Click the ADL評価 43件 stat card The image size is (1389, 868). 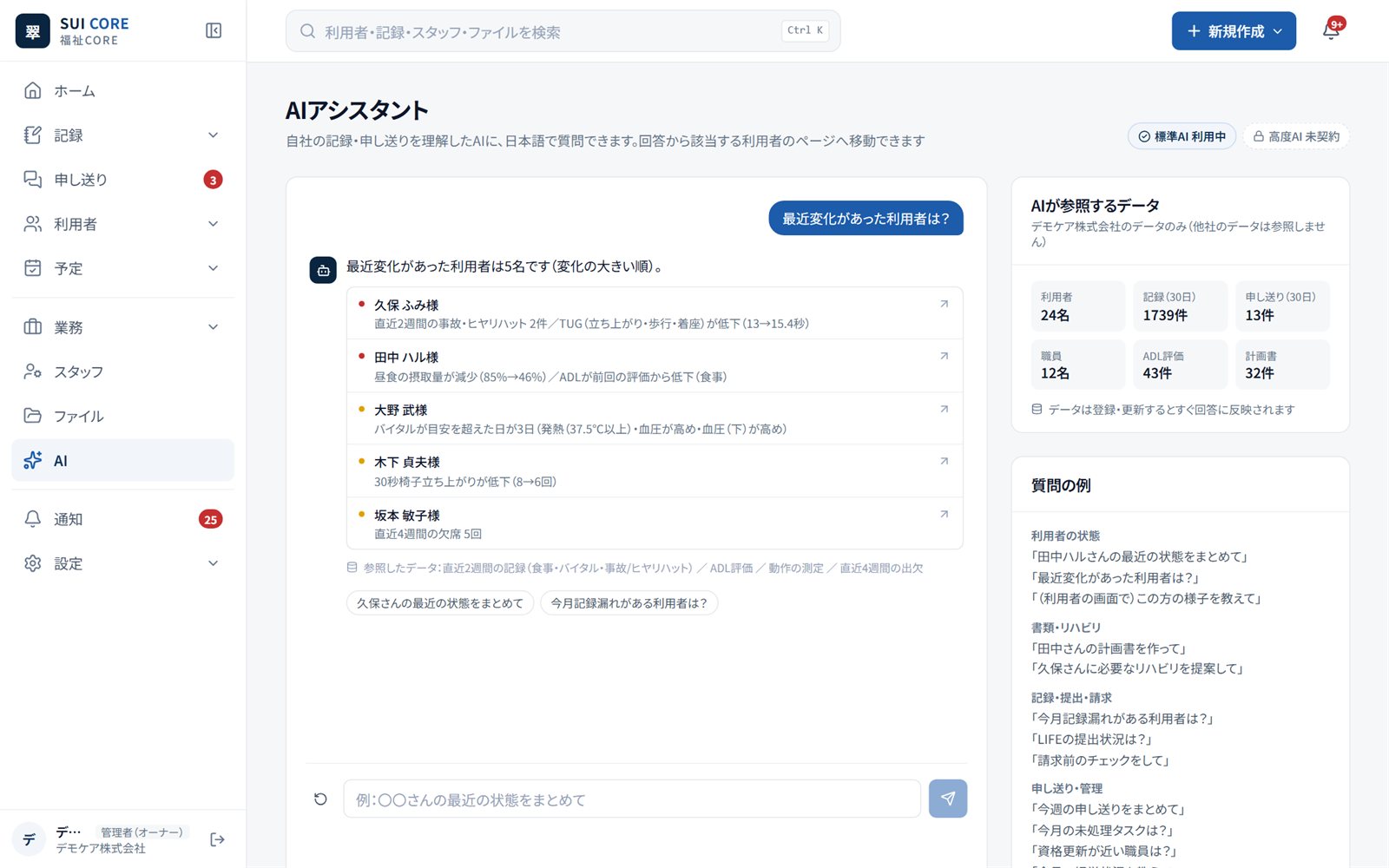pyautogui.click(x=1181, y=365)
